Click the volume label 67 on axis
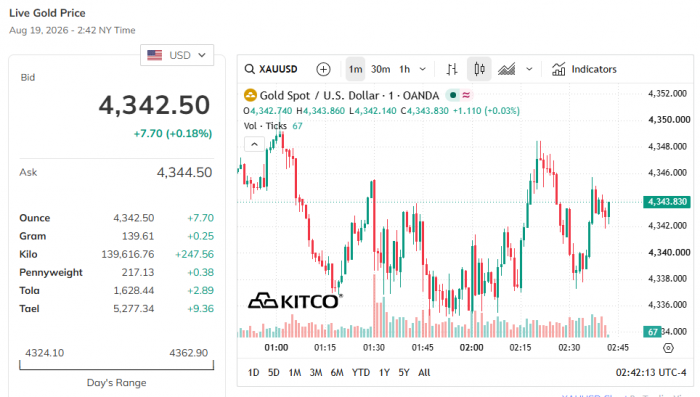 [652, 332]
